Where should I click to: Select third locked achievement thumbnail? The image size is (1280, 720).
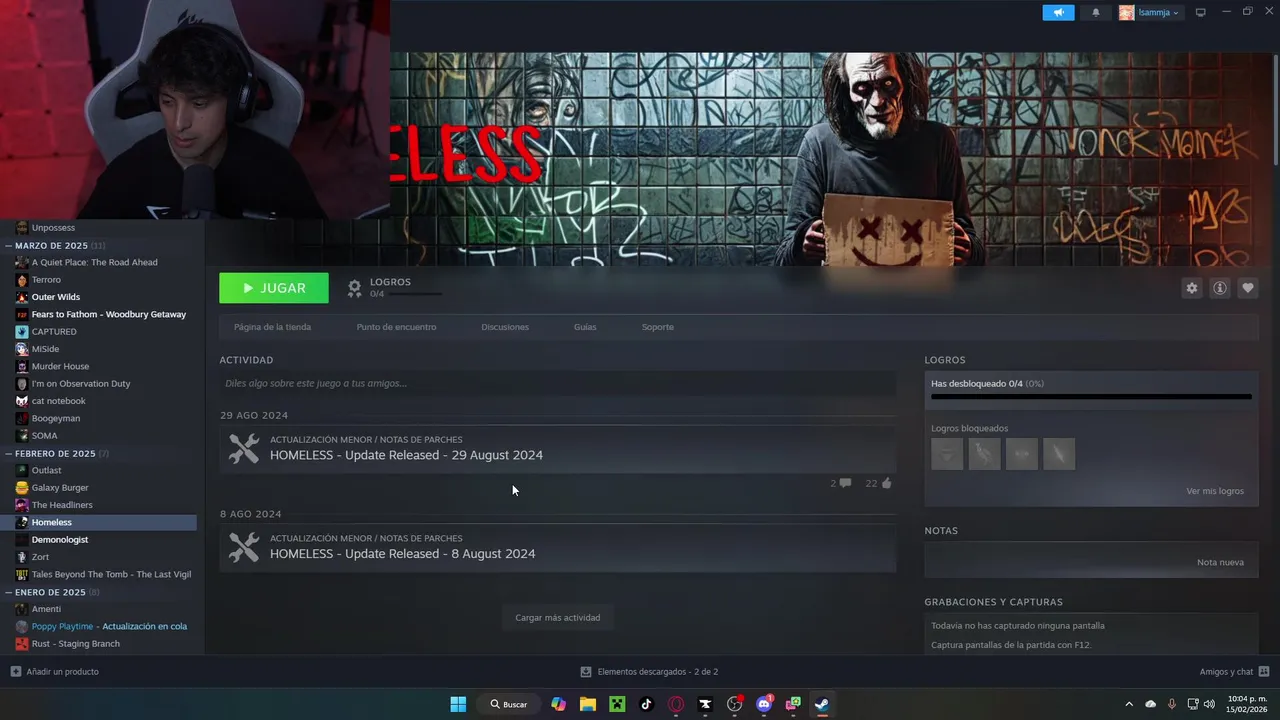[x=1022, y=454]
